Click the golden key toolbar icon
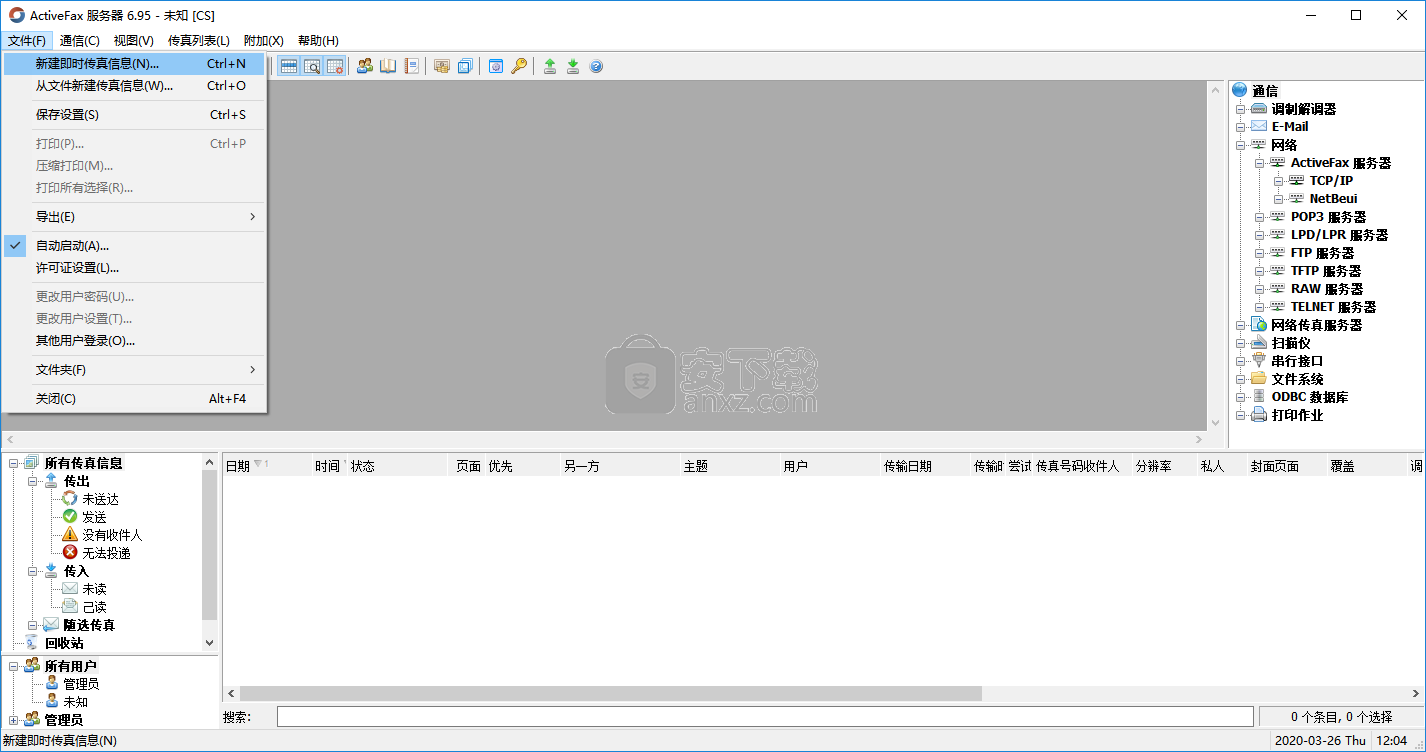The image size is (1426, 752). (519, 66)
